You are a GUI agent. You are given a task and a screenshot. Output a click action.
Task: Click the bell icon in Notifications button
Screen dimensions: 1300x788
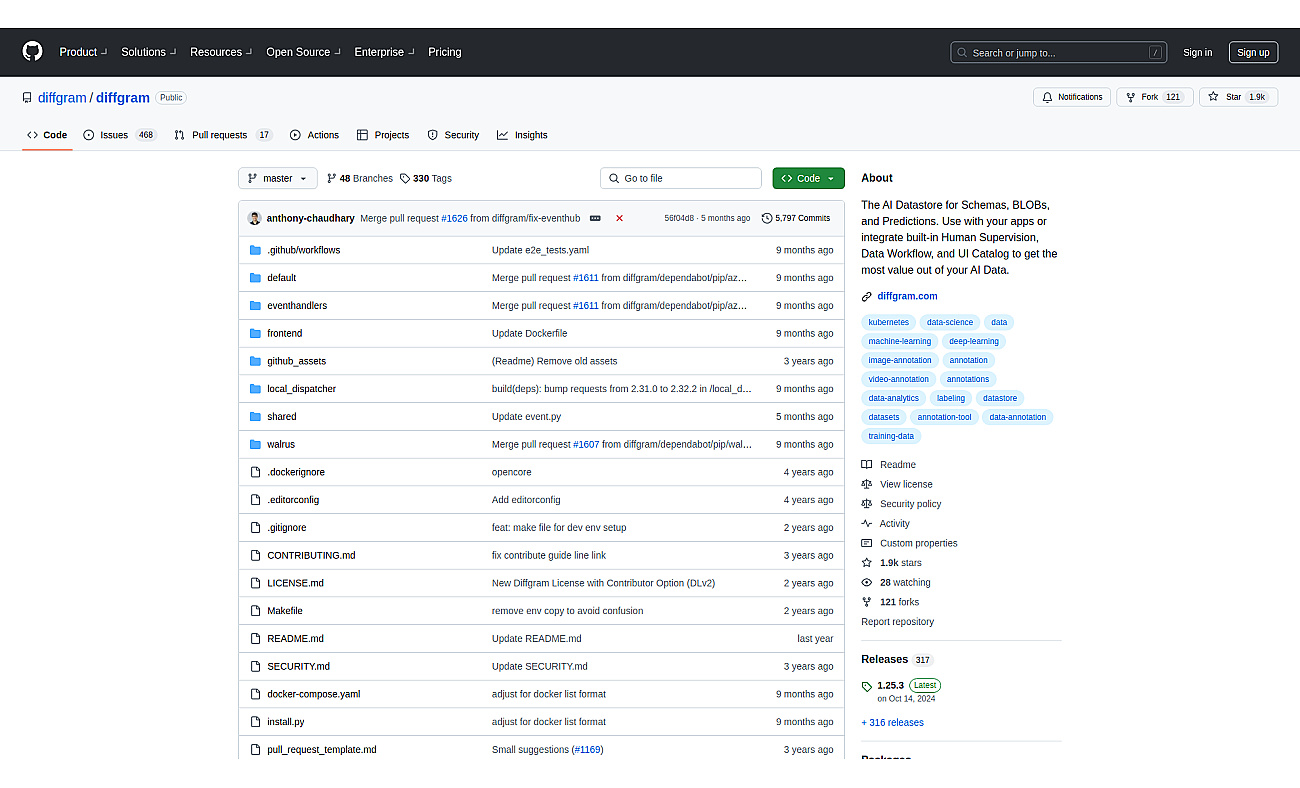pyautogui.click(x=1047, y=97)
